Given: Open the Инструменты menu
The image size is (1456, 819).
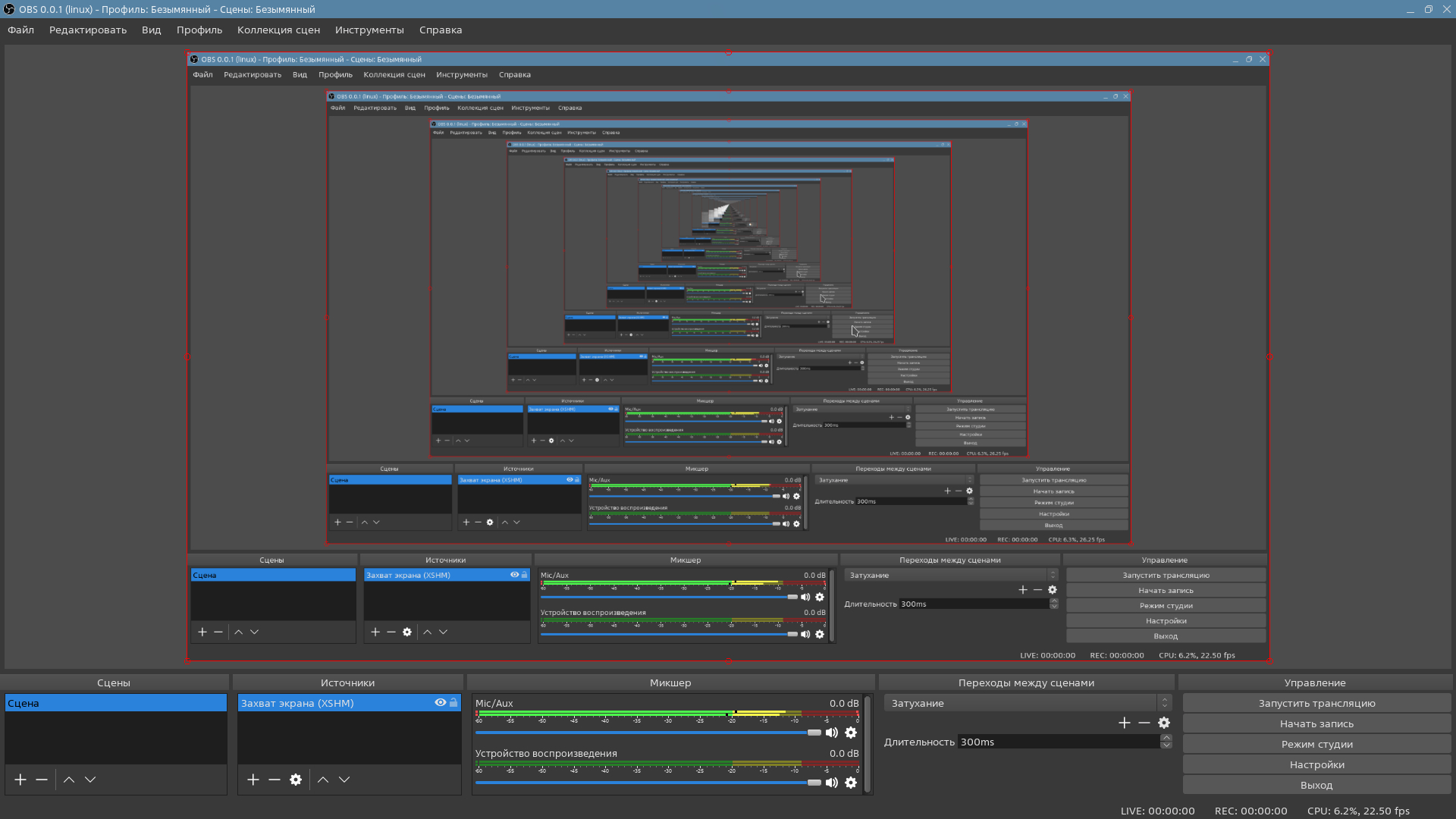Looking at the screenshot, I should pyautogui.click(x=369, y=30).
